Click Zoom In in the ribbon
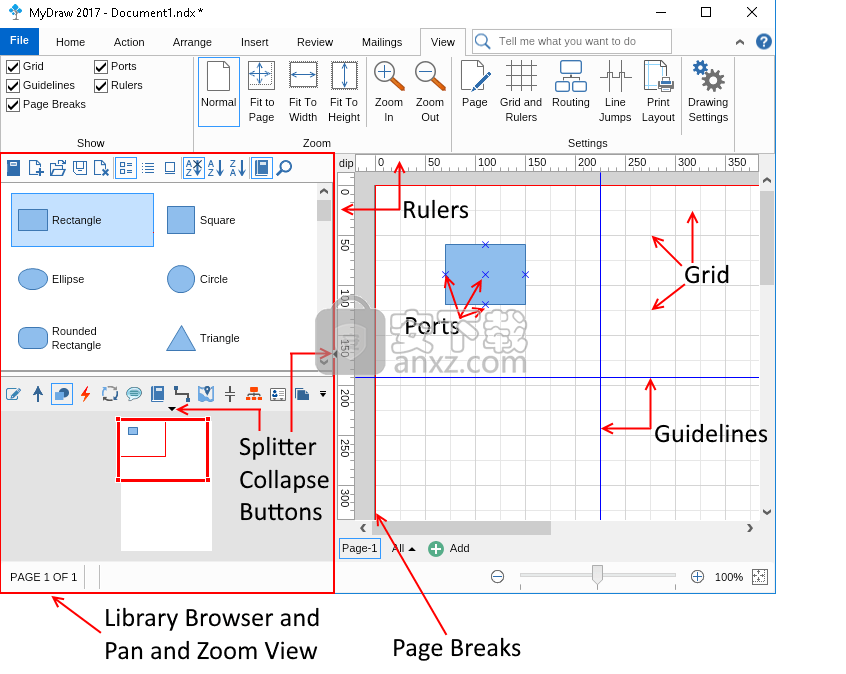846x674 pixels. [389, 92]
